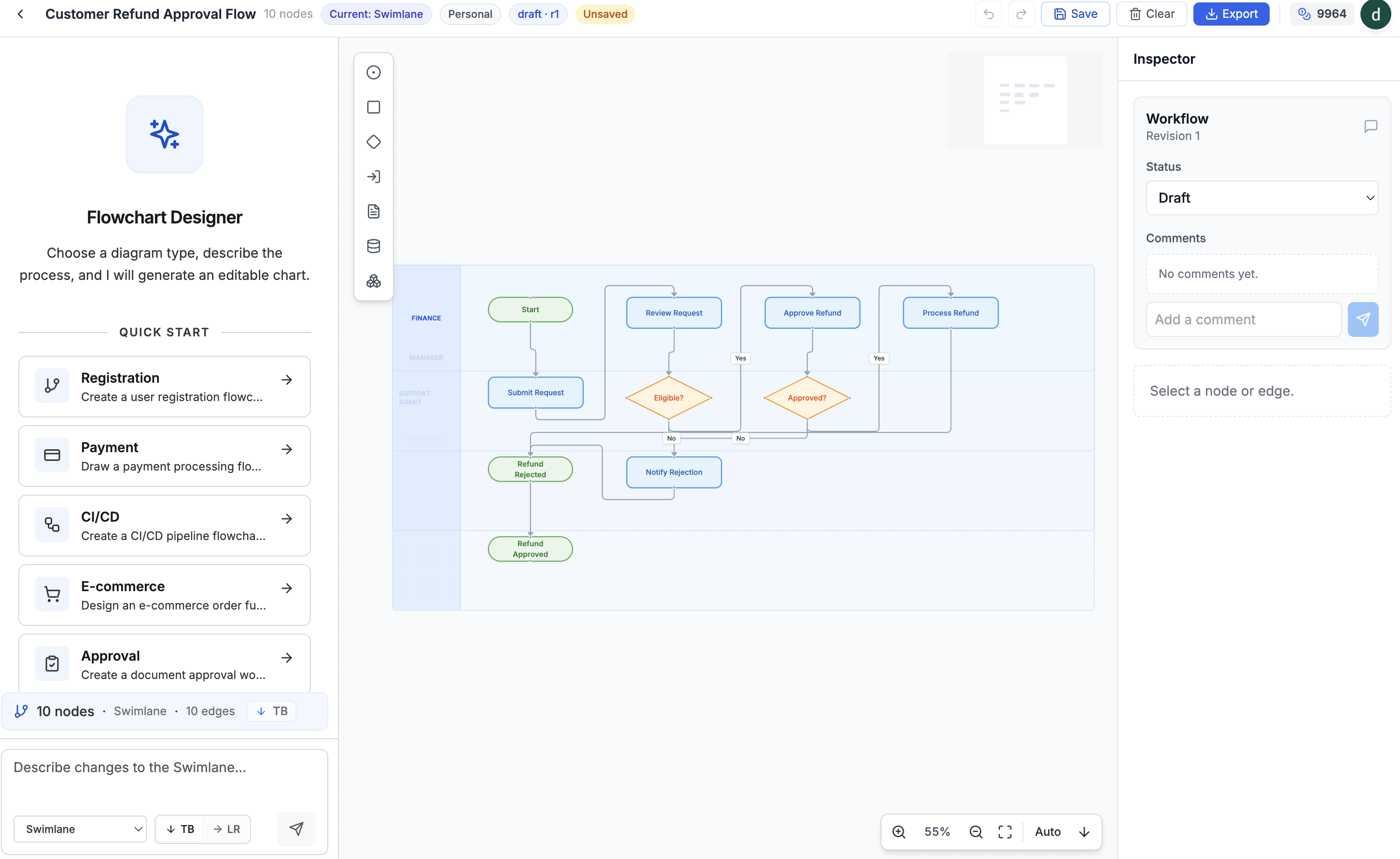Select the database cylinder node tool
Screen dimensions: 1400x859
click(x=373, y=246)
